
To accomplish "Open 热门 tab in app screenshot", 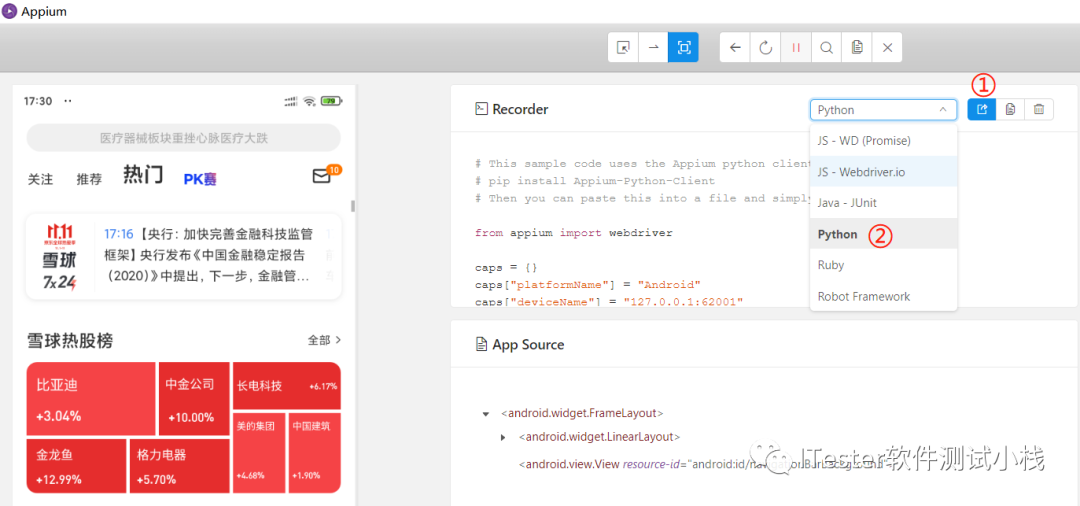I will click(x=143, y=176).
